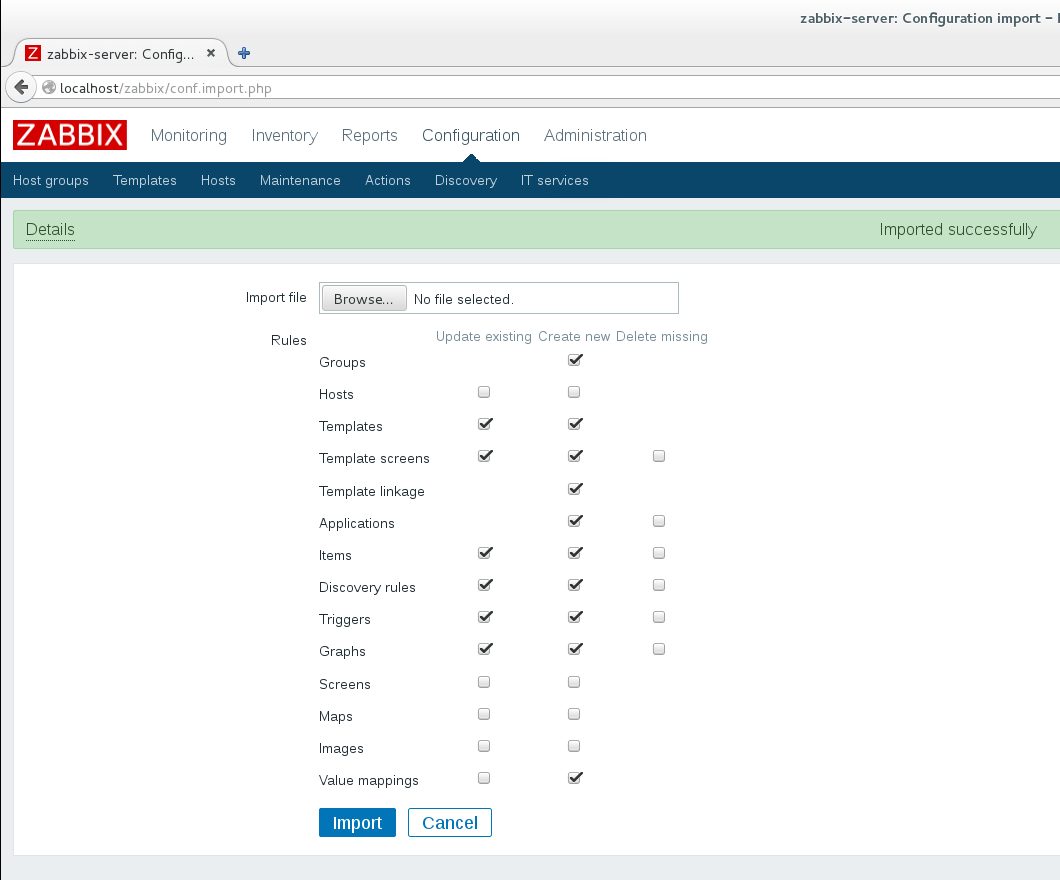Check Items Delete missing checkbox
This screenshot has height=880, width=1060.
(x=659, y=553)
